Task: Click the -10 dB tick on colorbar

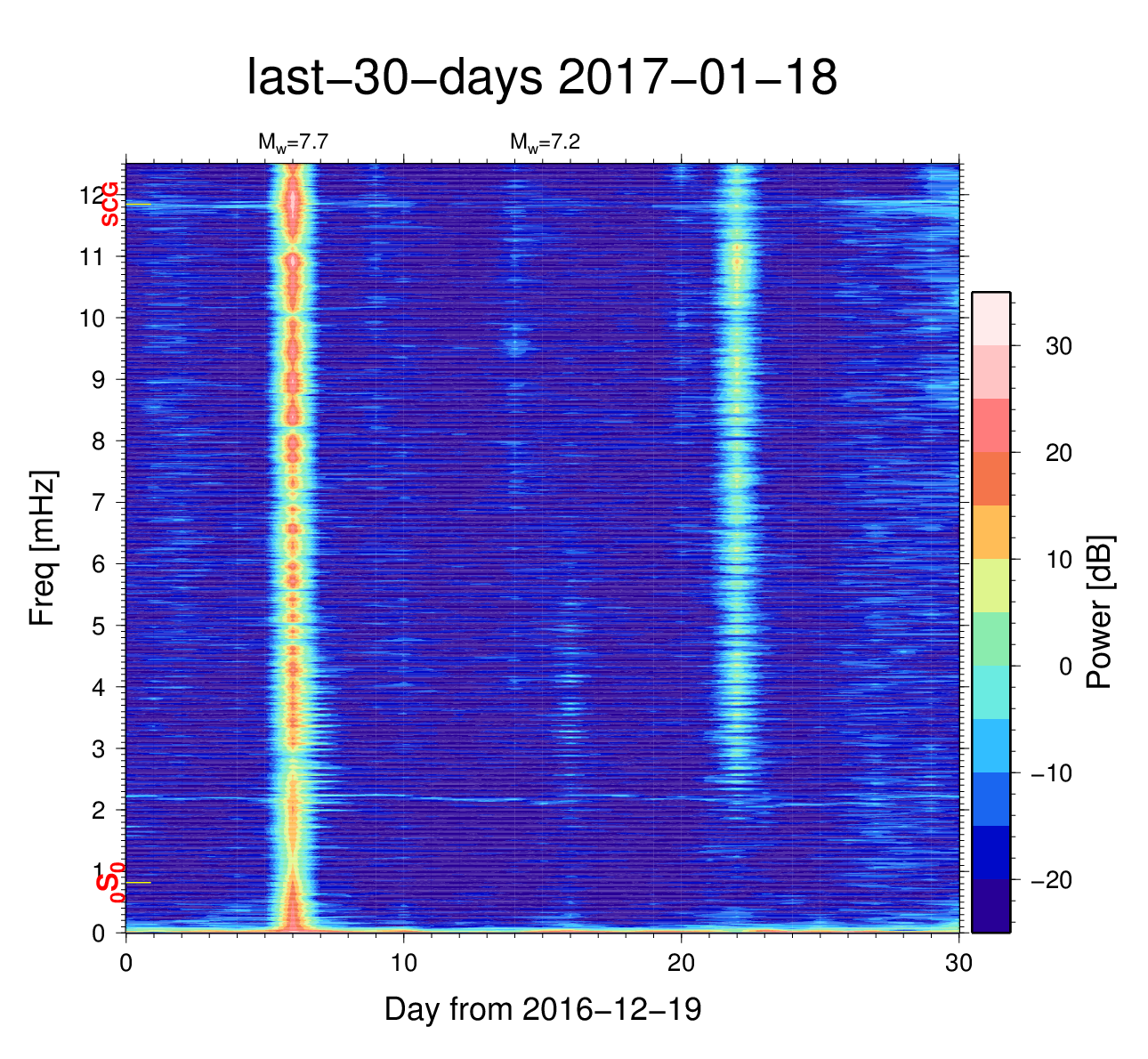Action: [1050, 773]
